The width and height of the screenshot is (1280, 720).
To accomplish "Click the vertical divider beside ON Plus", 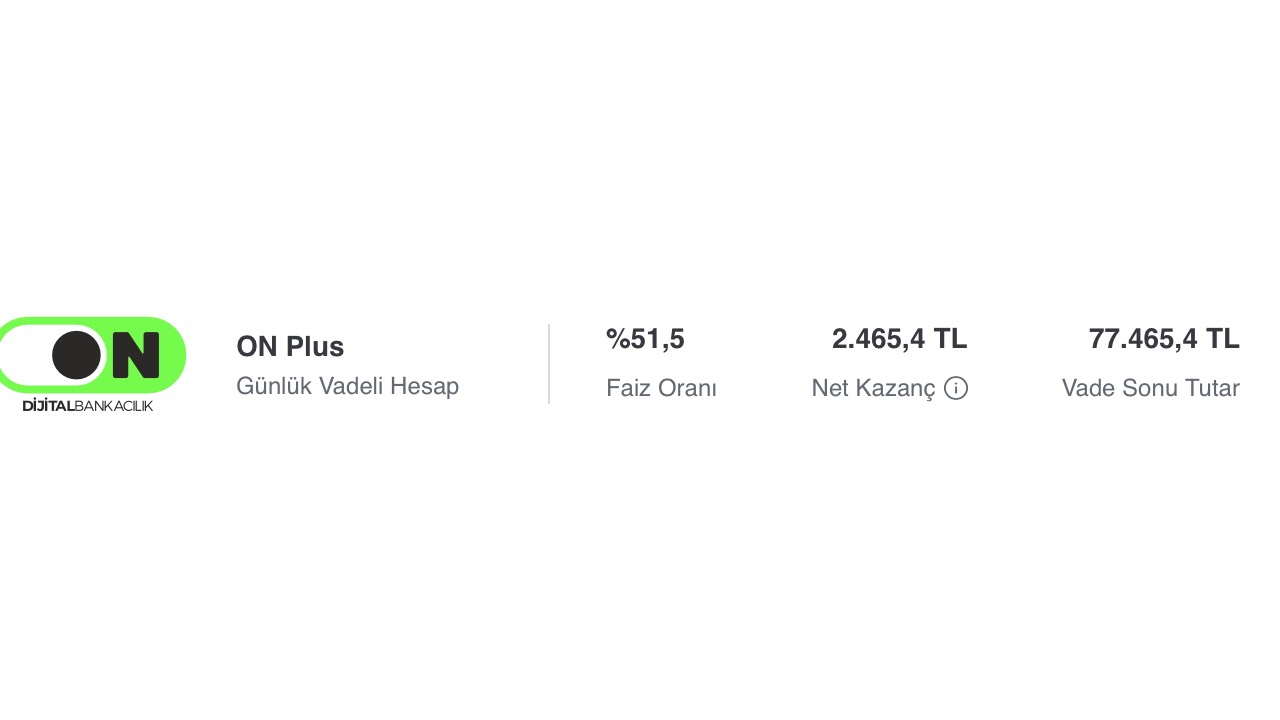I will pos(549,363).
